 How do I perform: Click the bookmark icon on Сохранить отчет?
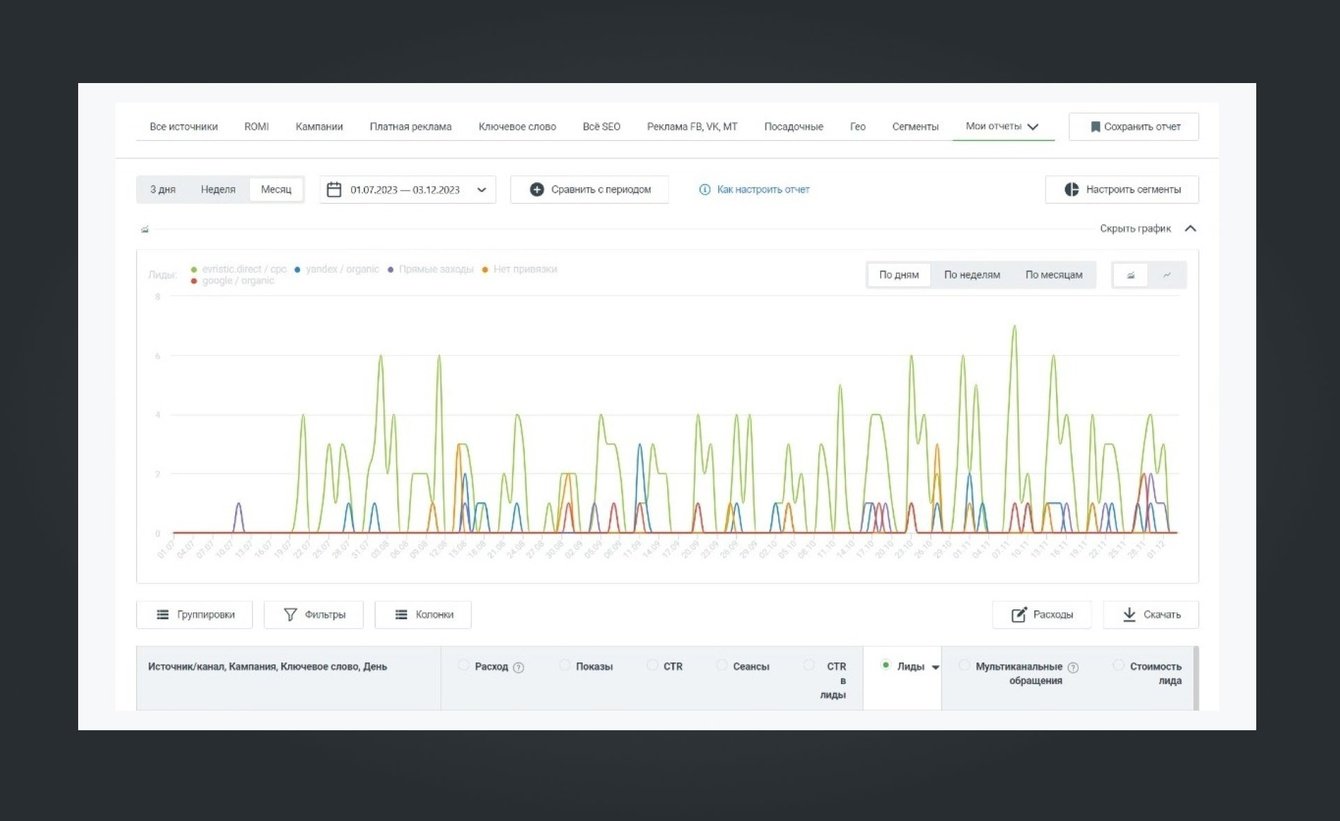tap(1095, 127)
